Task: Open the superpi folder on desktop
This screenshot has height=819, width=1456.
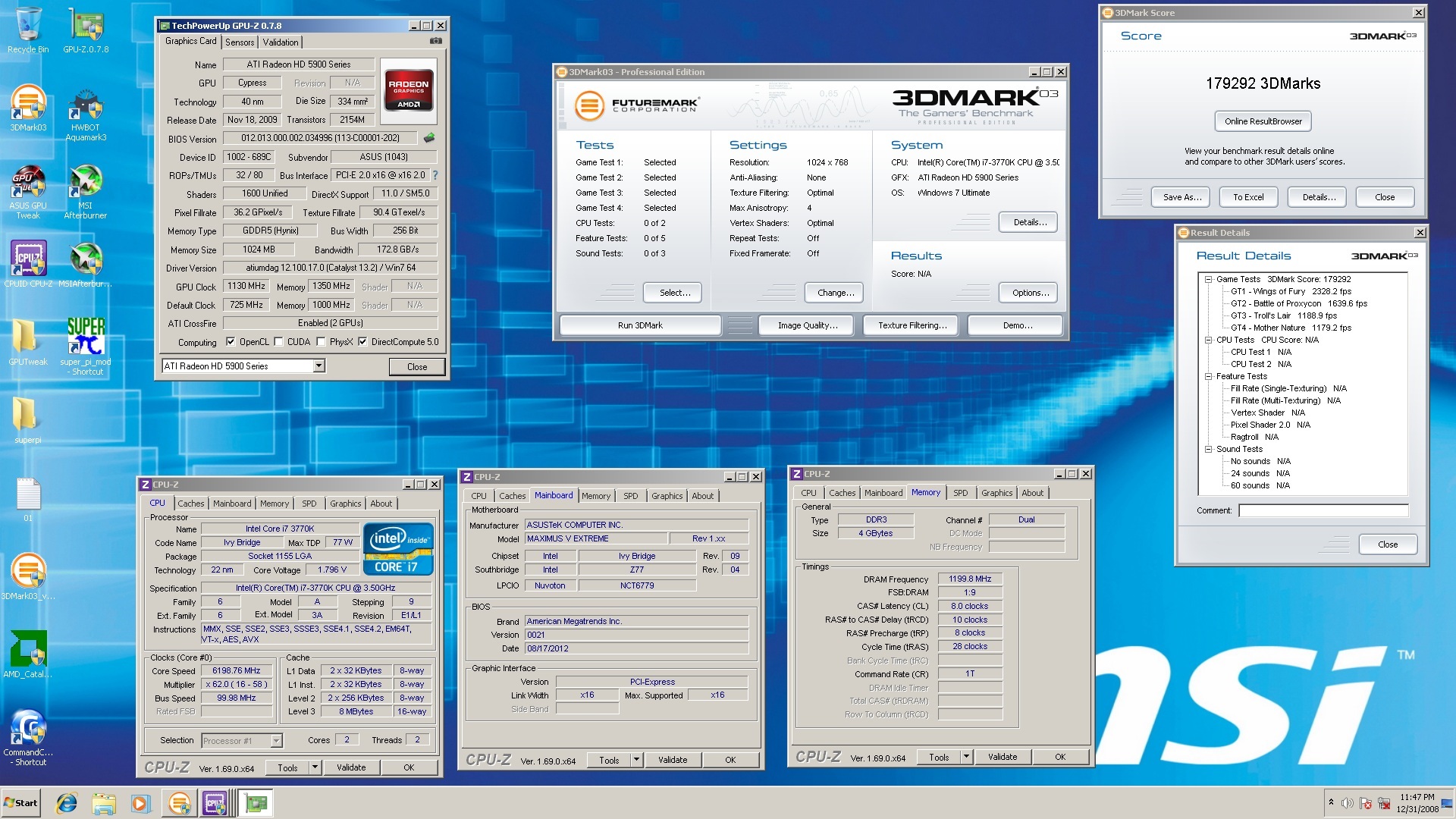Action: pyautogui.click(x=28, y=419)
